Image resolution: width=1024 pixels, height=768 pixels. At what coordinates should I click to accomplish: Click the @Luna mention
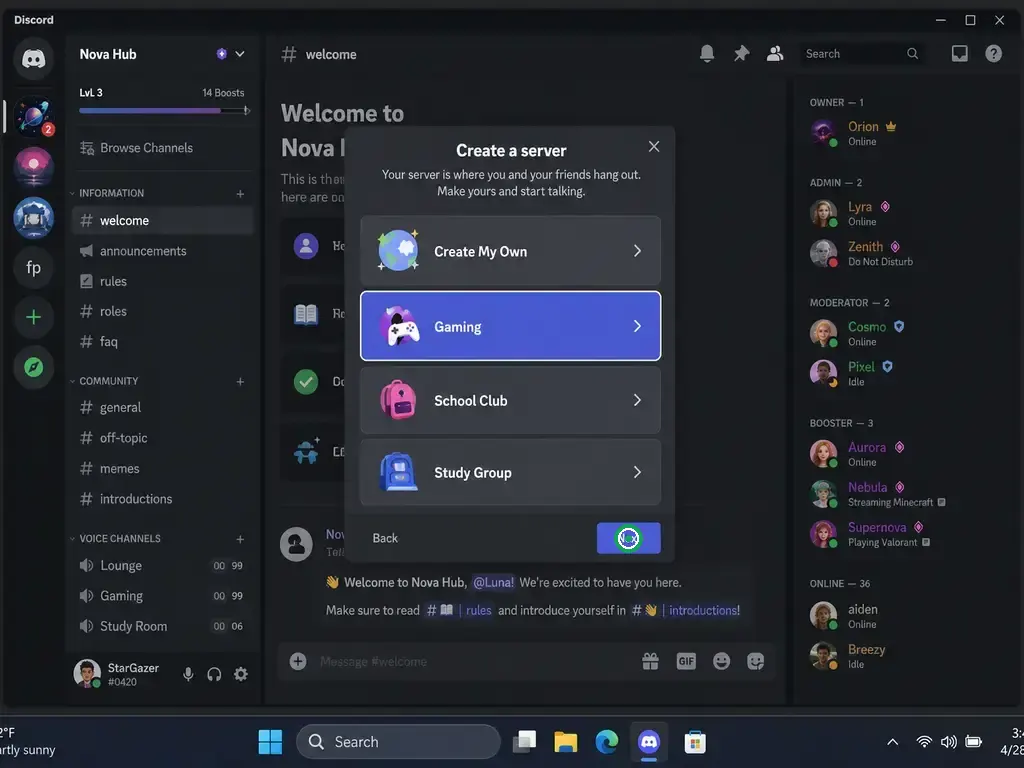493,583
